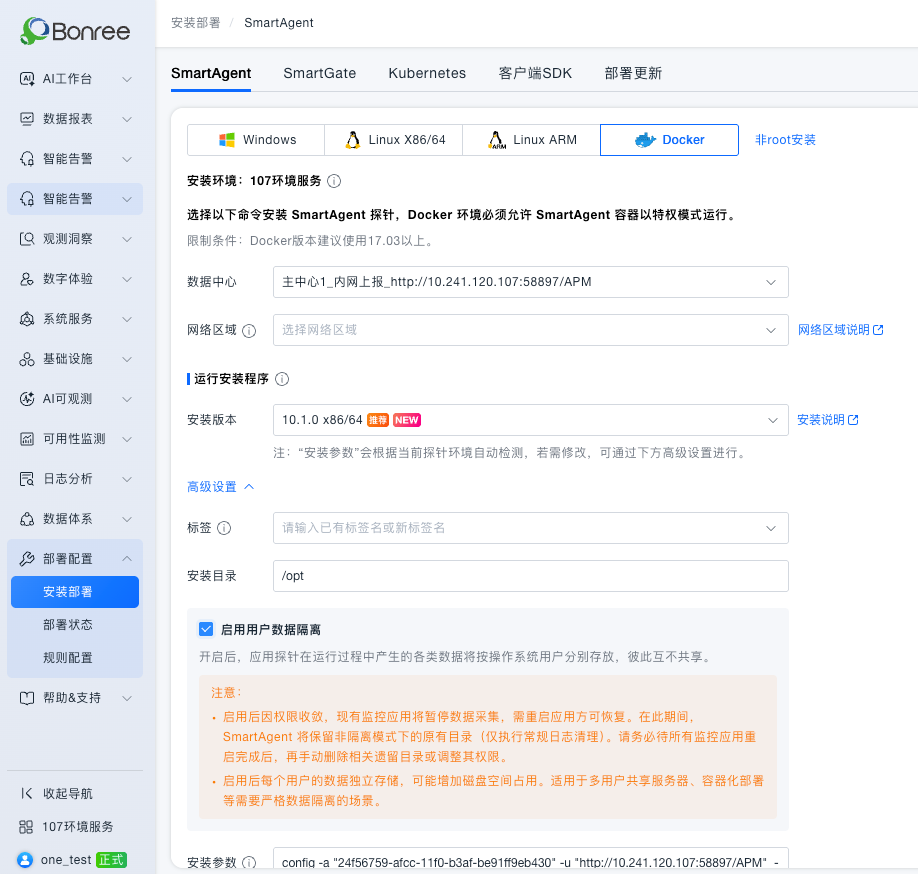This screenshot has width=918, height=874.
Task: Expand the AI工作台 menu chevron
Action: [127, 79]
